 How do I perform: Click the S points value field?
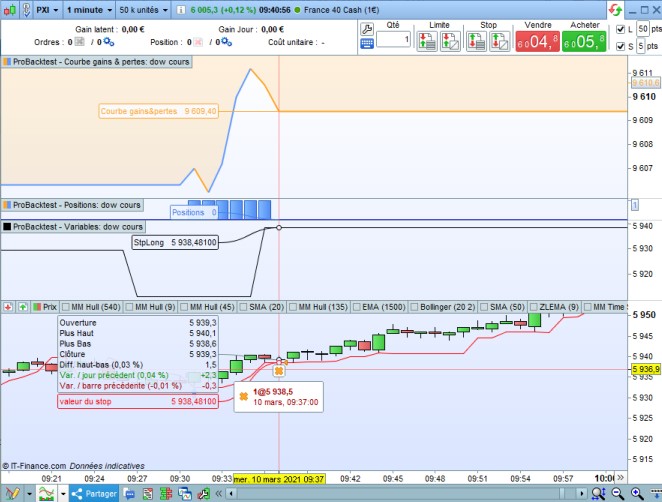640,46
